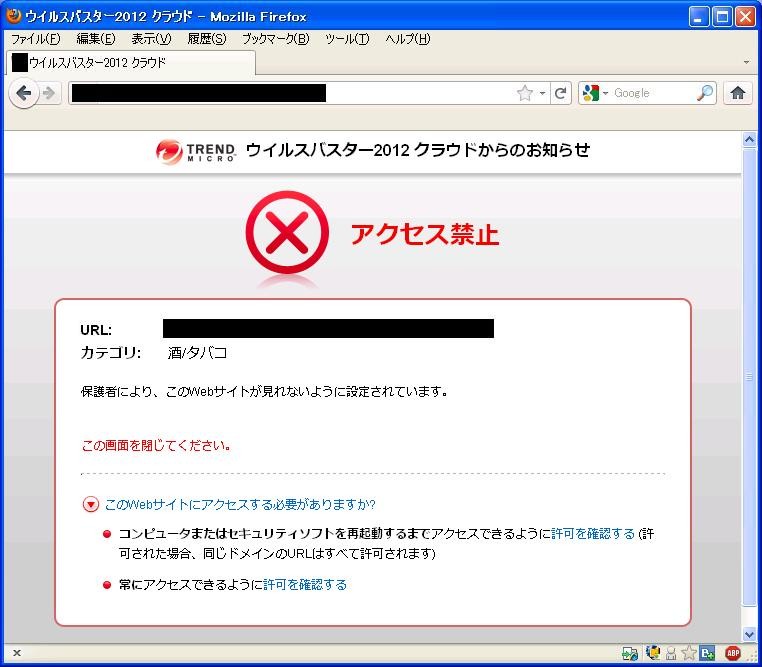Screen dimensions: 762x667
Task: Open the URL history dropdown arrow
Action: point(542,93)
